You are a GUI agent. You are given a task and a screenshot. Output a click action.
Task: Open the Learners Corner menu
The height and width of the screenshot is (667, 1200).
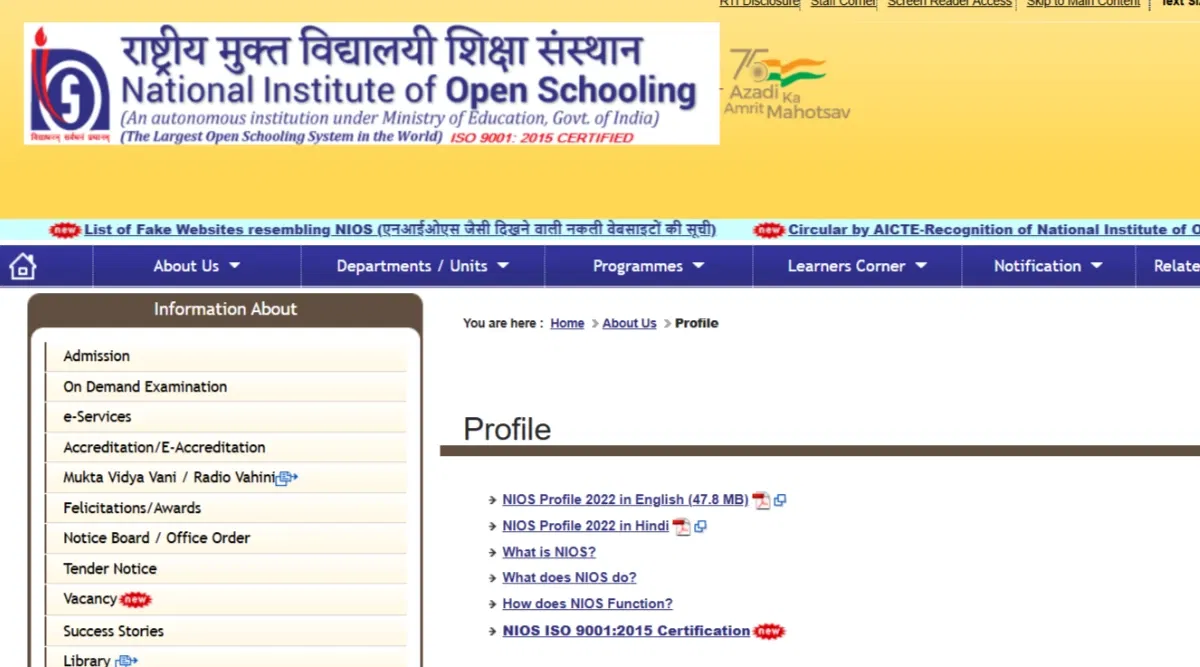(x=857, y=266)
